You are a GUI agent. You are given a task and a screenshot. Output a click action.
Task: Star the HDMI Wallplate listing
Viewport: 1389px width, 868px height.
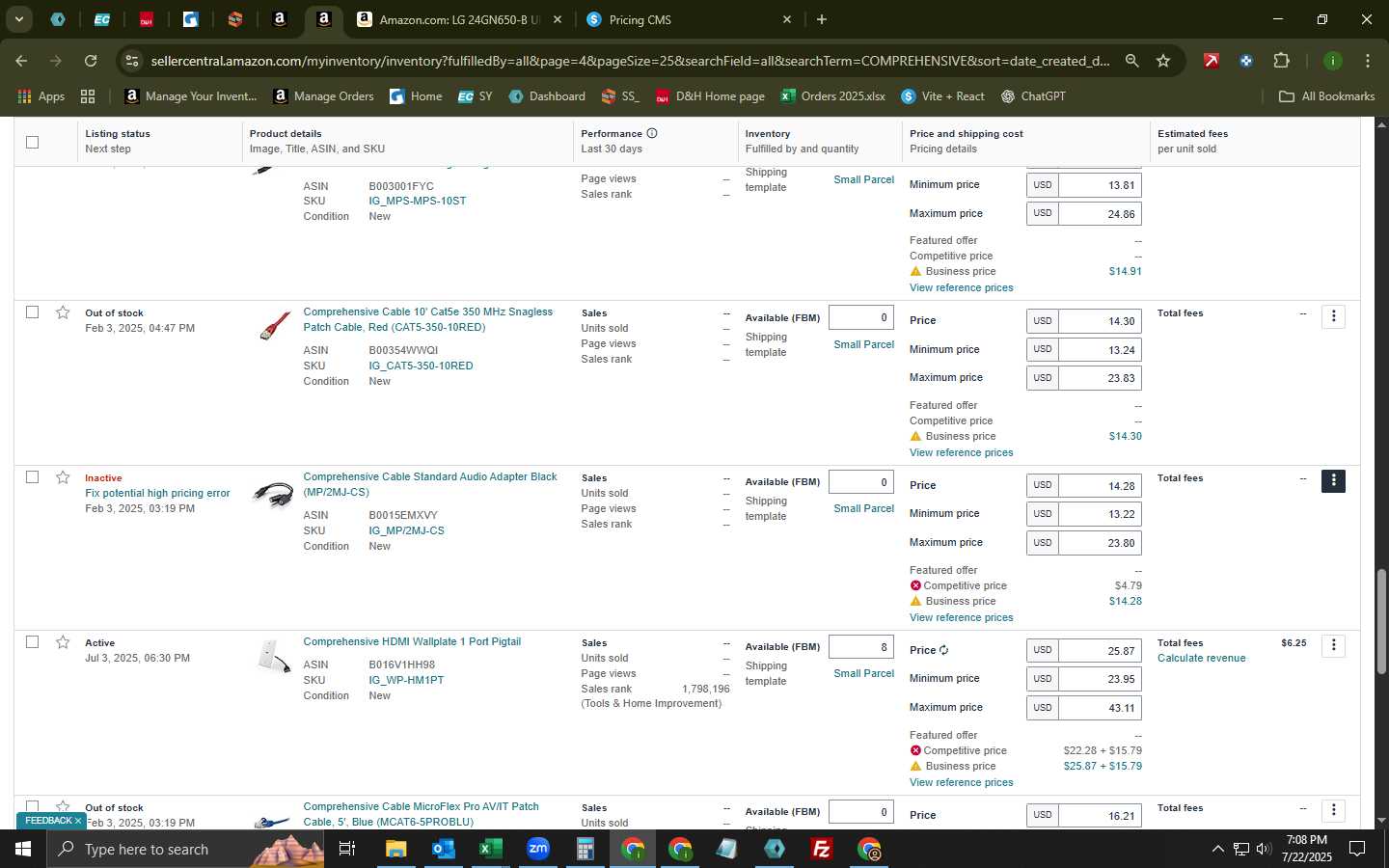[x=63, y=642]
